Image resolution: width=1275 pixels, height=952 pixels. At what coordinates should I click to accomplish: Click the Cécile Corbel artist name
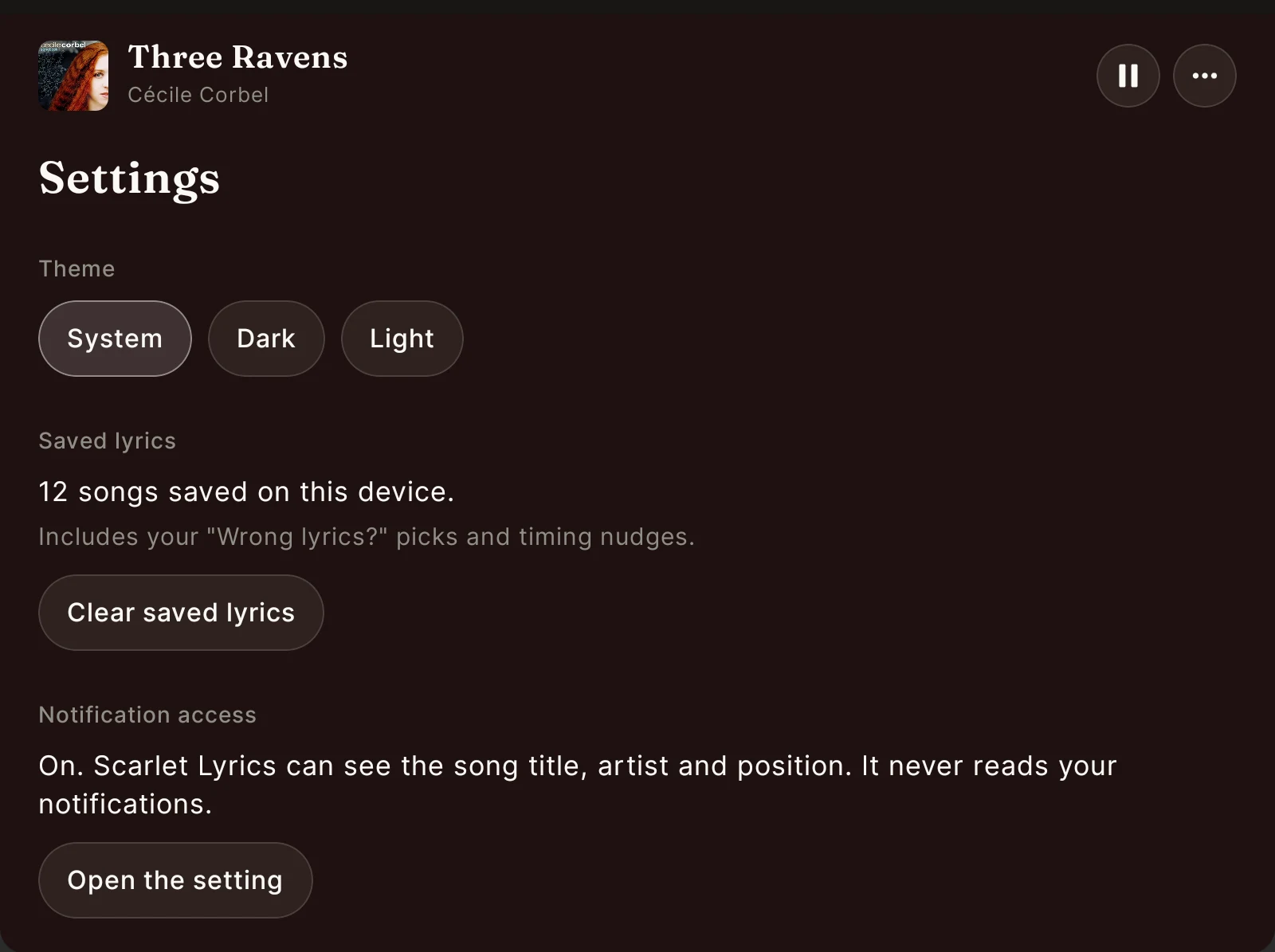click(198, 95)
